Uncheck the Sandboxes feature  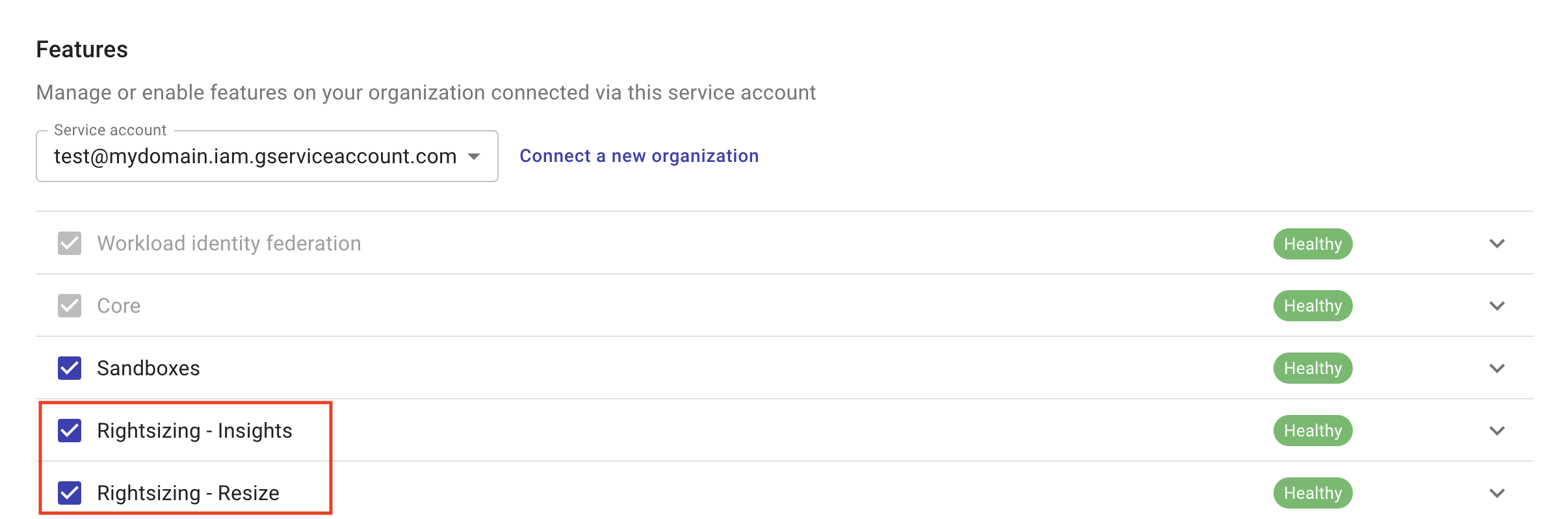click(70, 368)
